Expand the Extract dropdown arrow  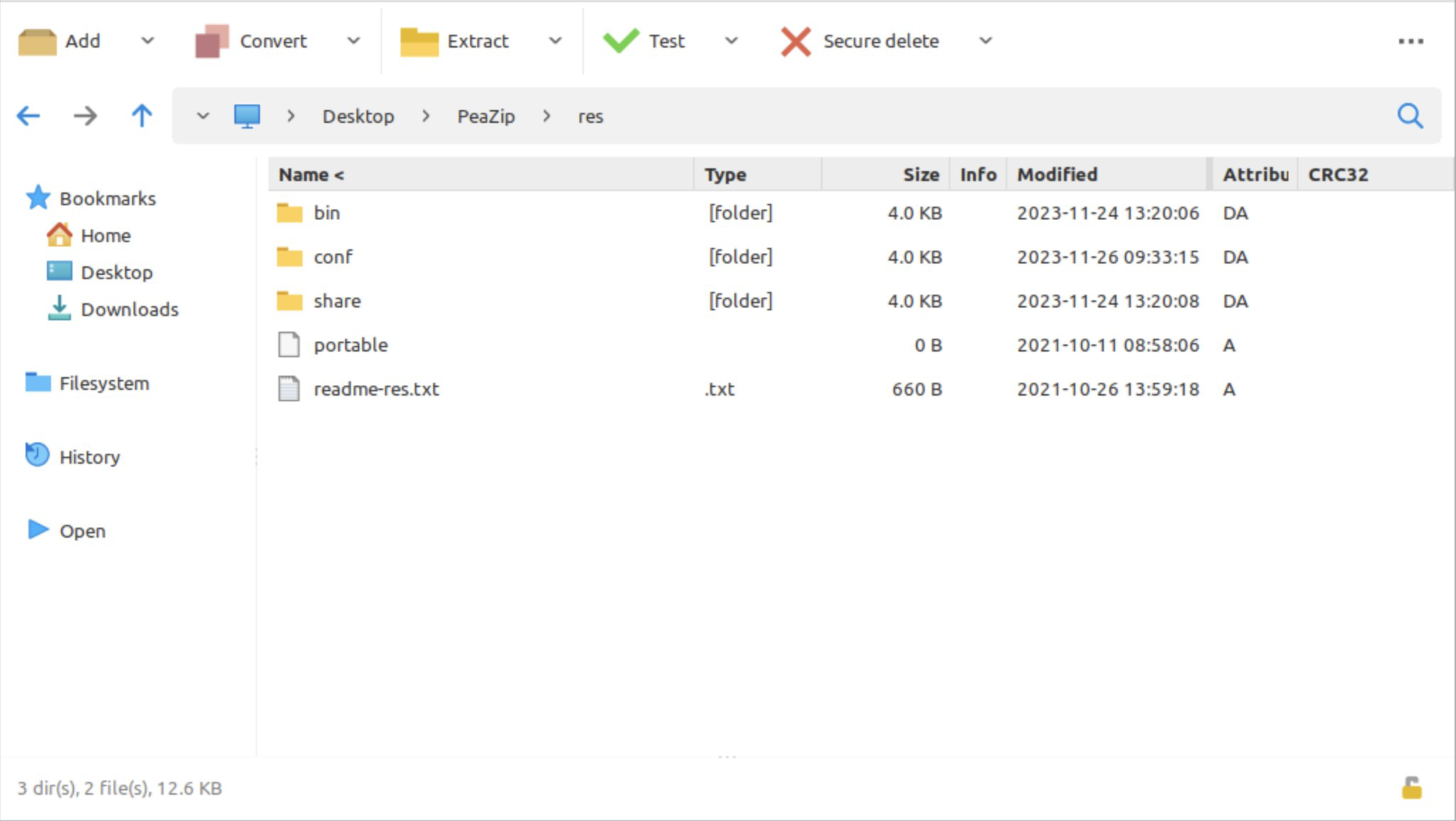coord(555,41)
